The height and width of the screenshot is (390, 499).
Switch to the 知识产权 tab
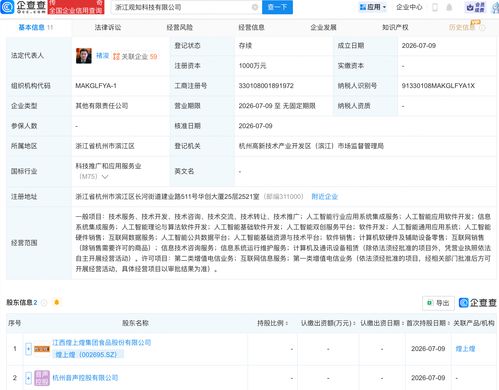395,27
